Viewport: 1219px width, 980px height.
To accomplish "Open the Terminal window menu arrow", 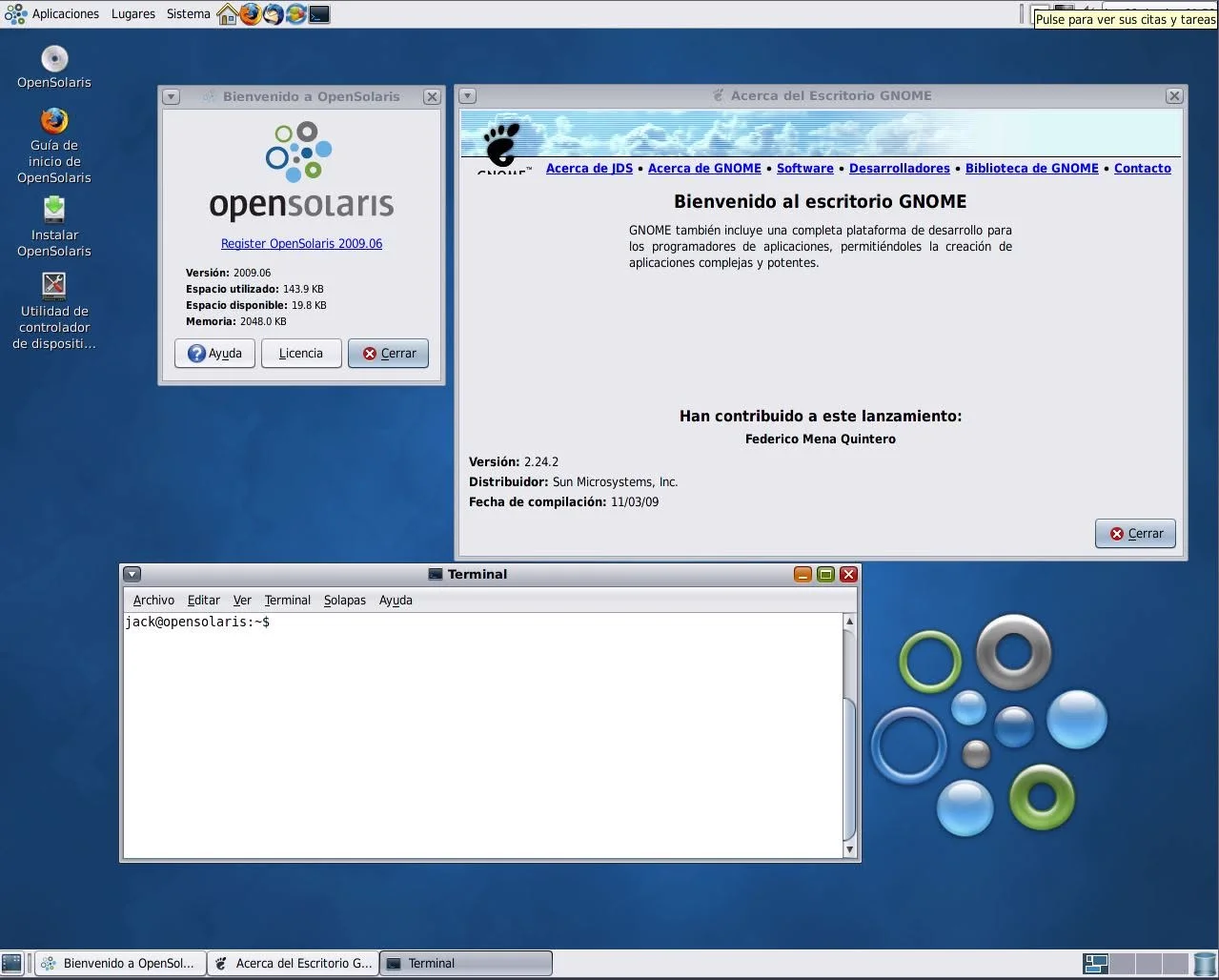I will pyautogui.click(x=132, y=574).
